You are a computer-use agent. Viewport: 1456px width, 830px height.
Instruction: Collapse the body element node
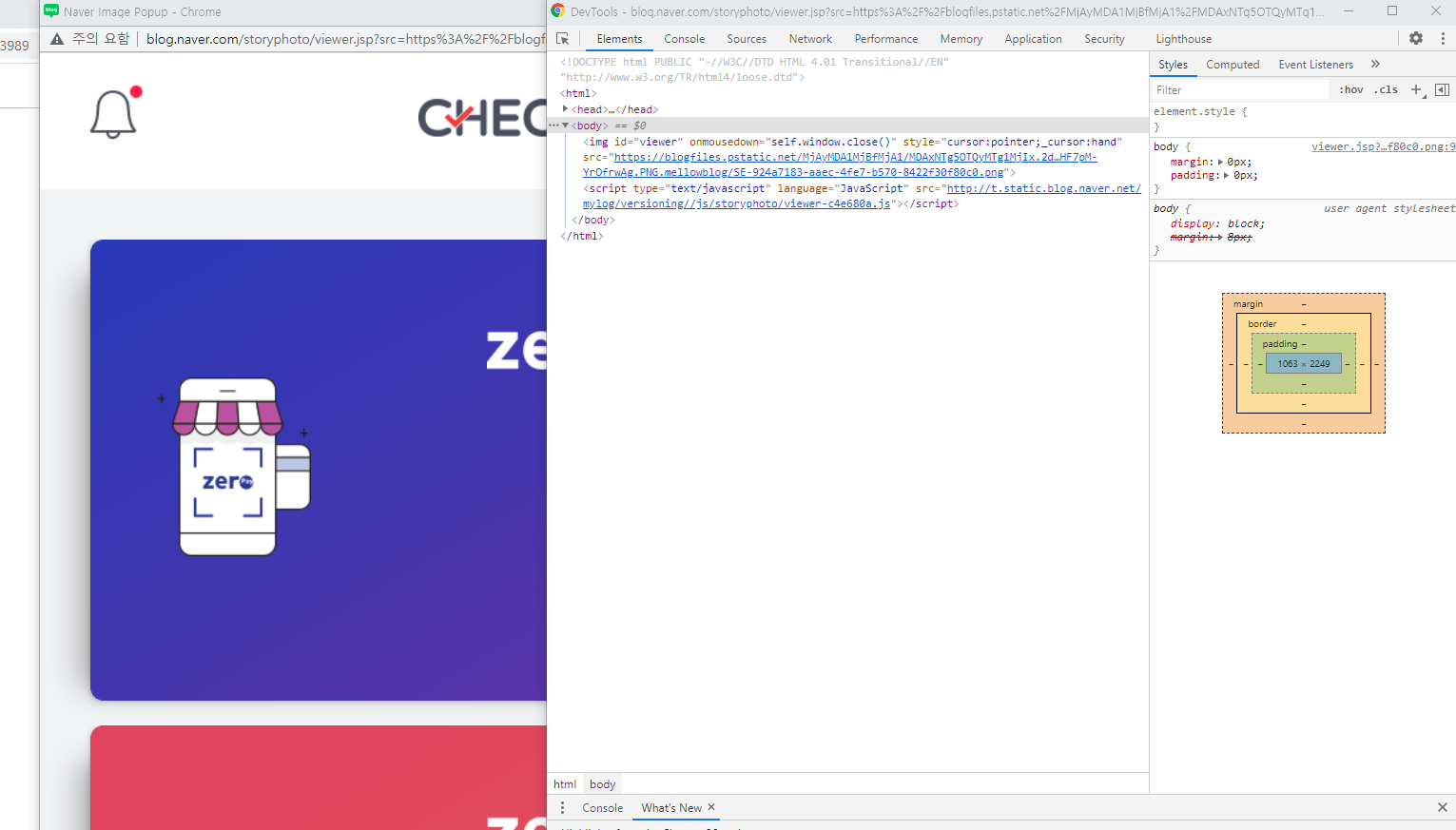[x=565, y=125]
